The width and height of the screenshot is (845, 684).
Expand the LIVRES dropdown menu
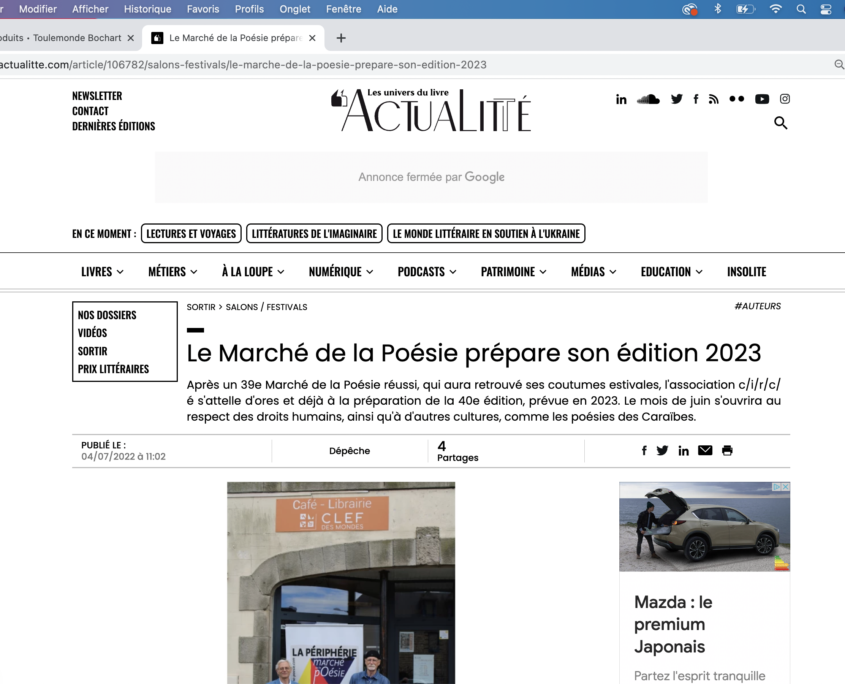pyautogui.click(x=102, y=272)
